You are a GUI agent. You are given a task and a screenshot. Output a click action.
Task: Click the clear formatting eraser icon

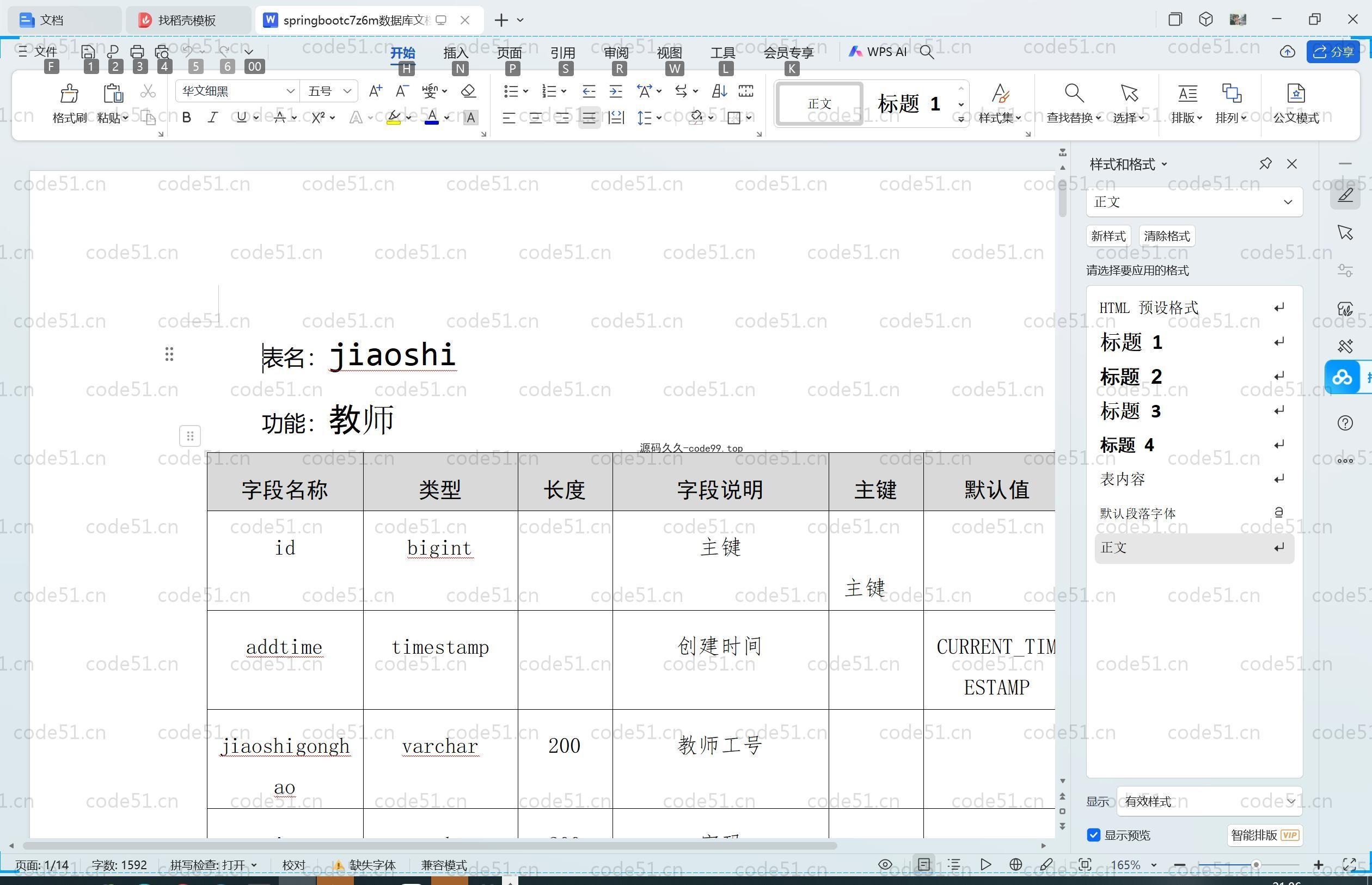tap(468, 91)
